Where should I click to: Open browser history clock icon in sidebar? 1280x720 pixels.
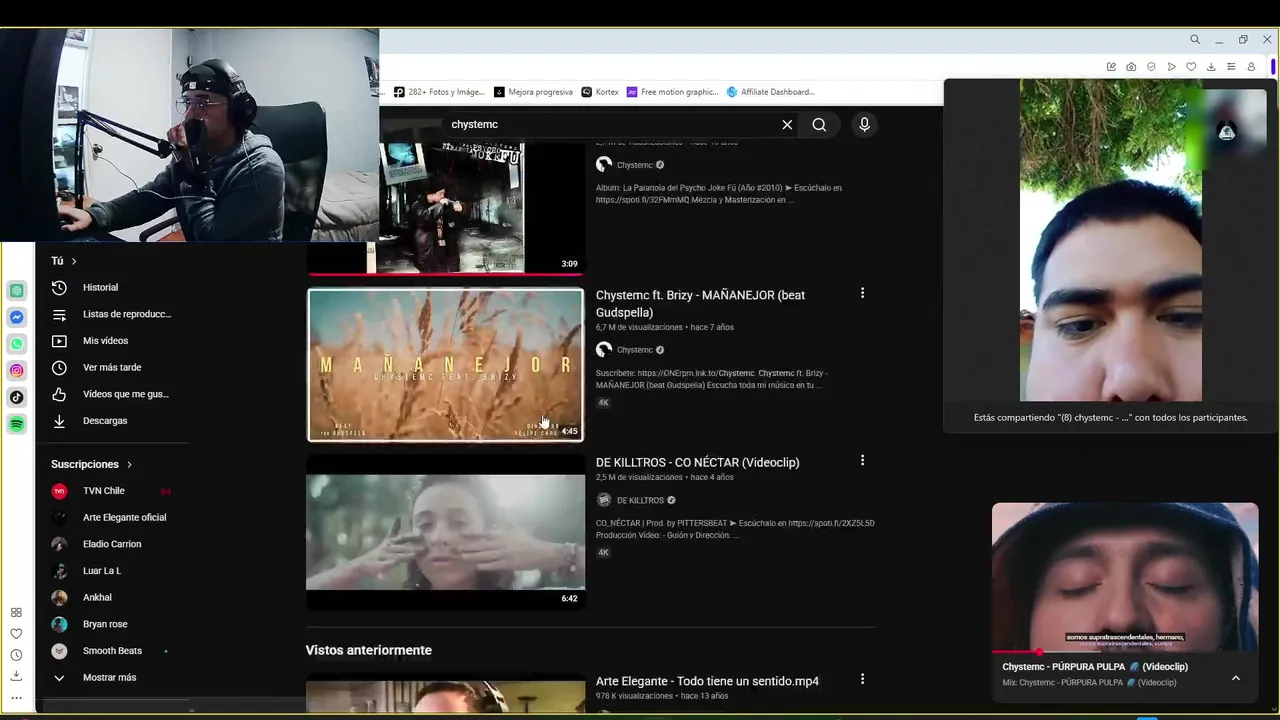click(16, 655)
